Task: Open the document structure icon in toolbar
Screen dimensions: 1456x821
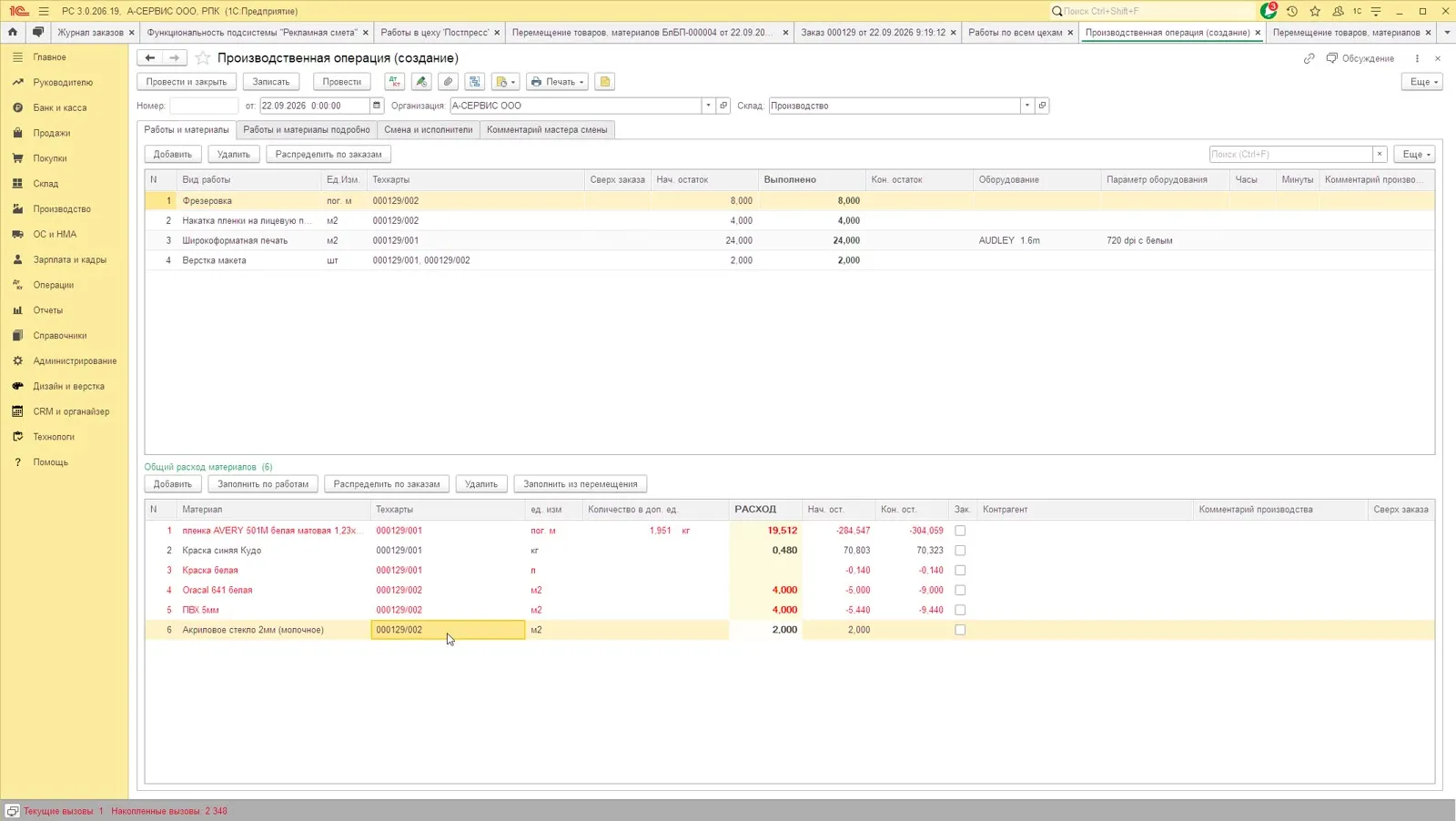Action: 474,82
